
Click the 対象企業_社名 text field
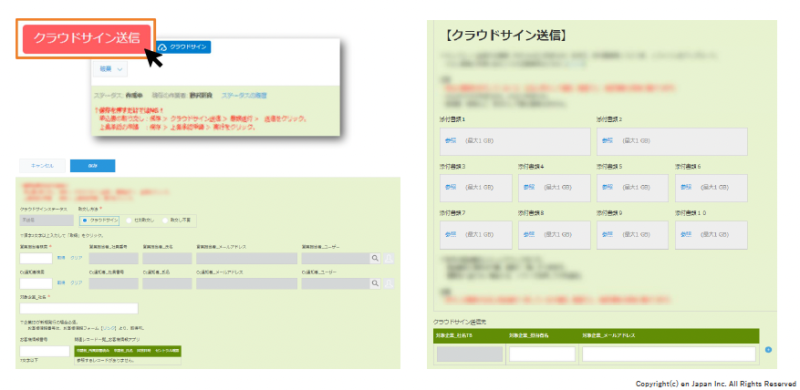pyautogui.click(x=79, y=308)
